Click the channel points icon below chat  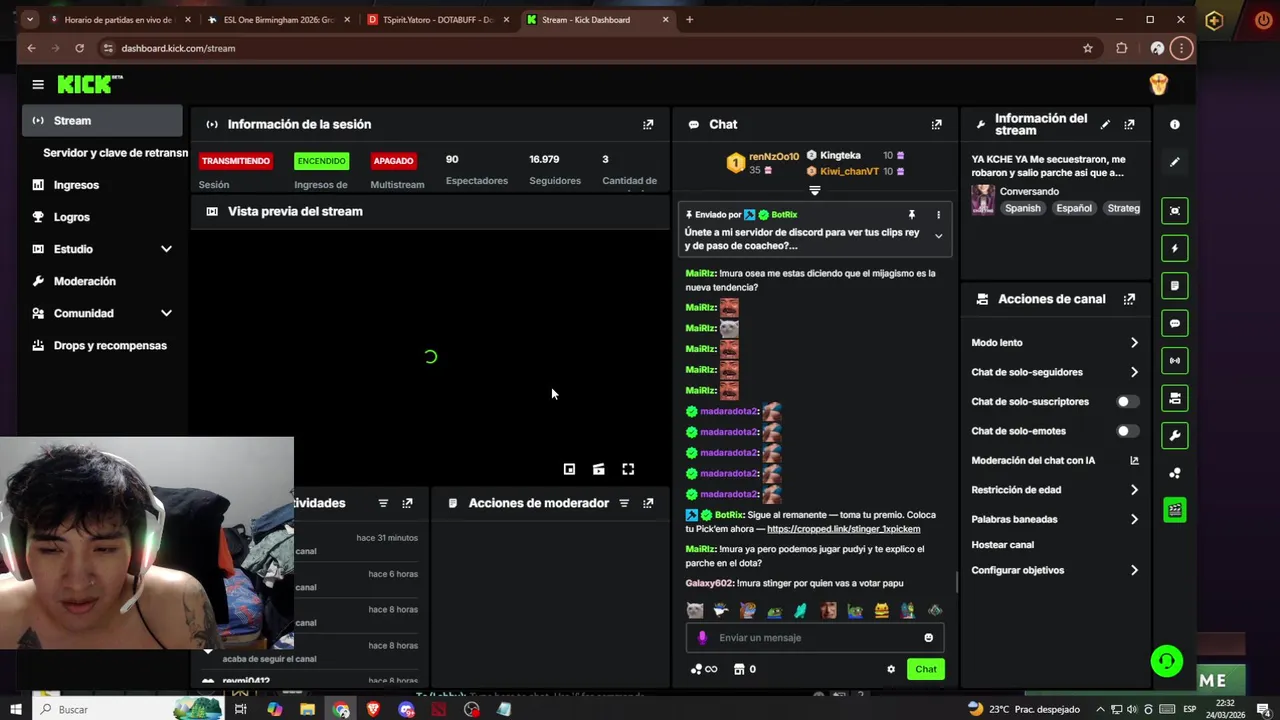coord(703,669)
